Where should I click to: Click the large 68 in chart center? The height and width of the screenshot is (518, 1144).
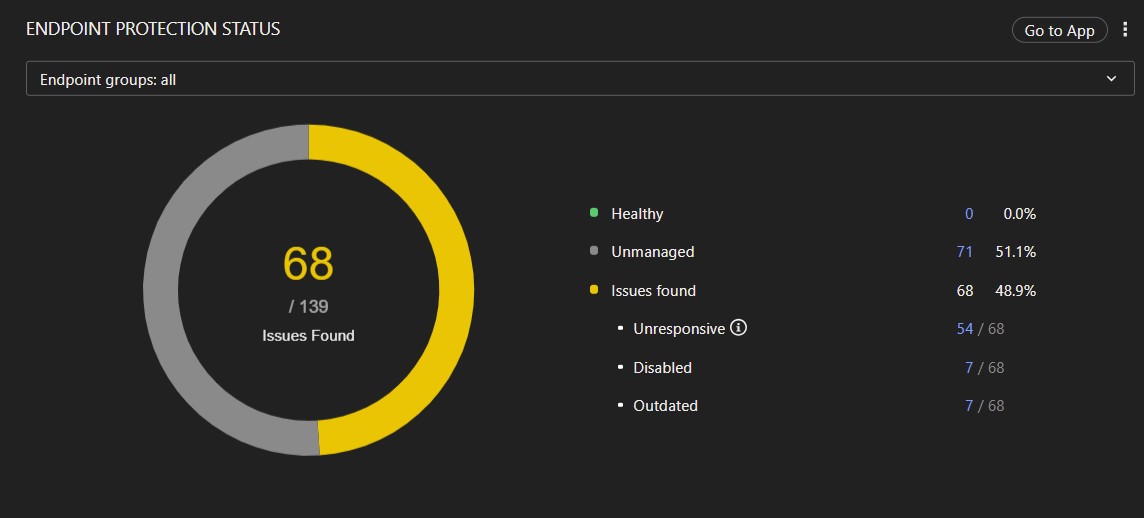[308, 264]
